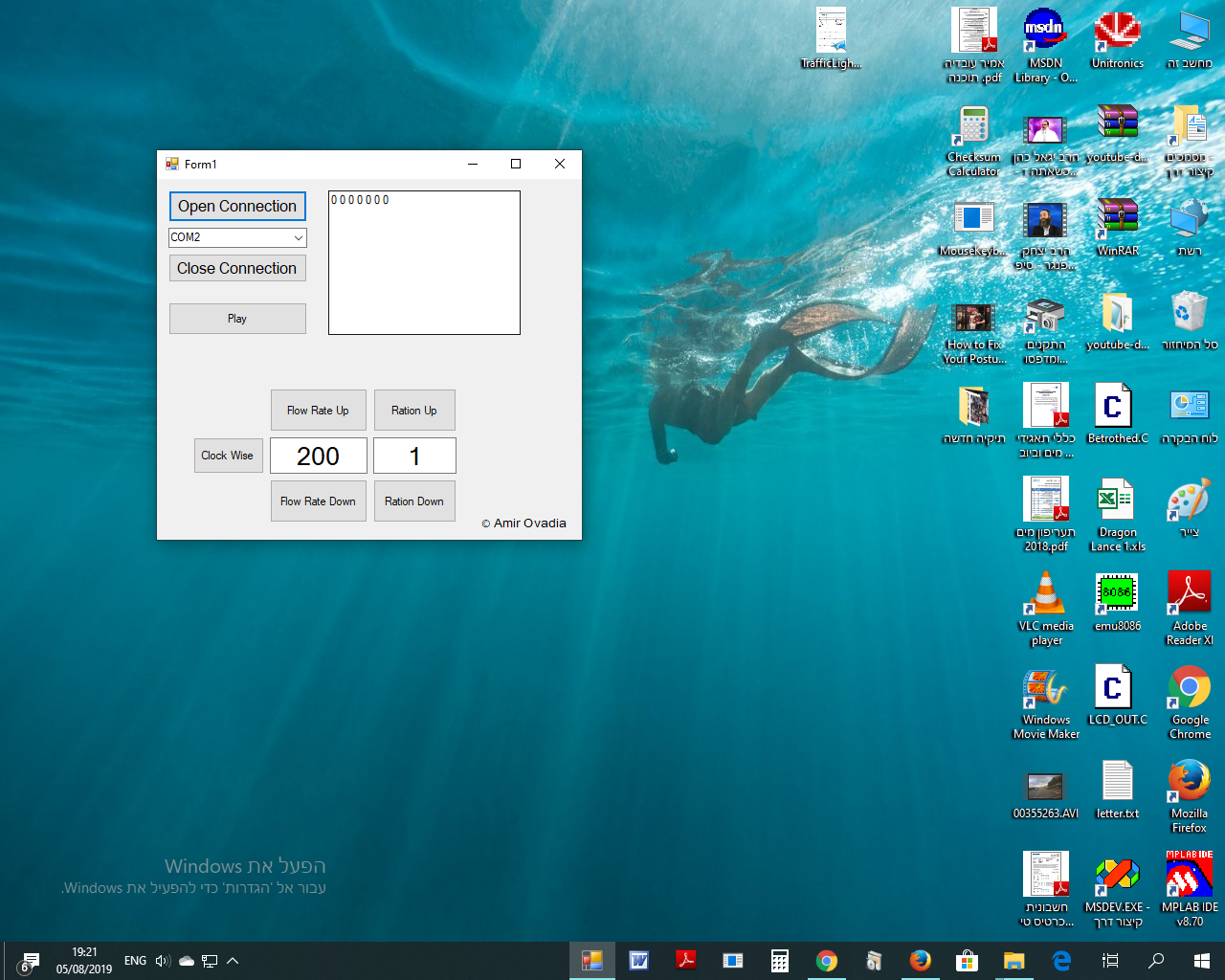Open the volume control in system tray

pos(163,961)
